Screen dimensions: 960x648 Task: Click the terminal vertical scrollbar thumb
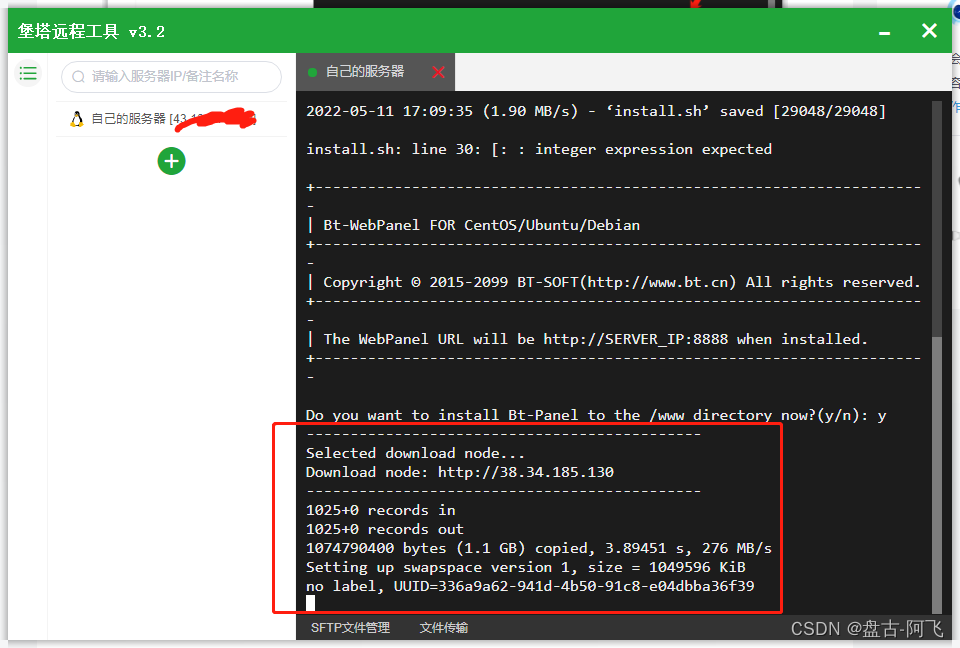937,475
